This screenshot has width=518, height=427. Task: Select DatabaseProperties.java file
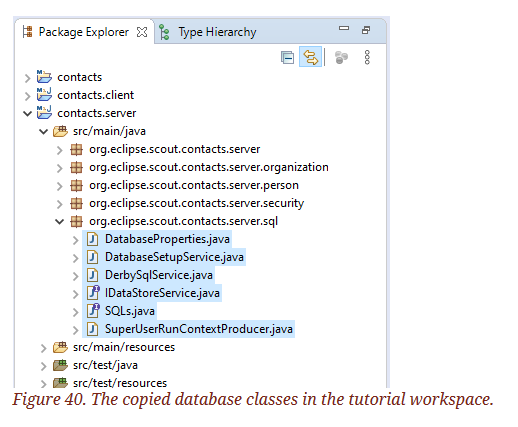click(x=167, y=239)
